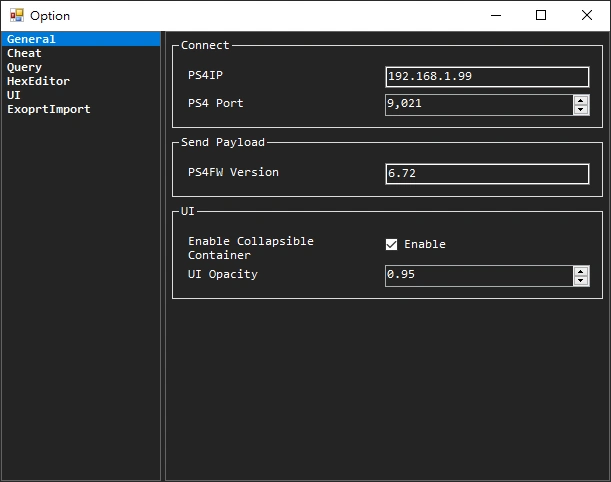
Task: Click the UI Opacity label
Action: click(x=223, y=274)
